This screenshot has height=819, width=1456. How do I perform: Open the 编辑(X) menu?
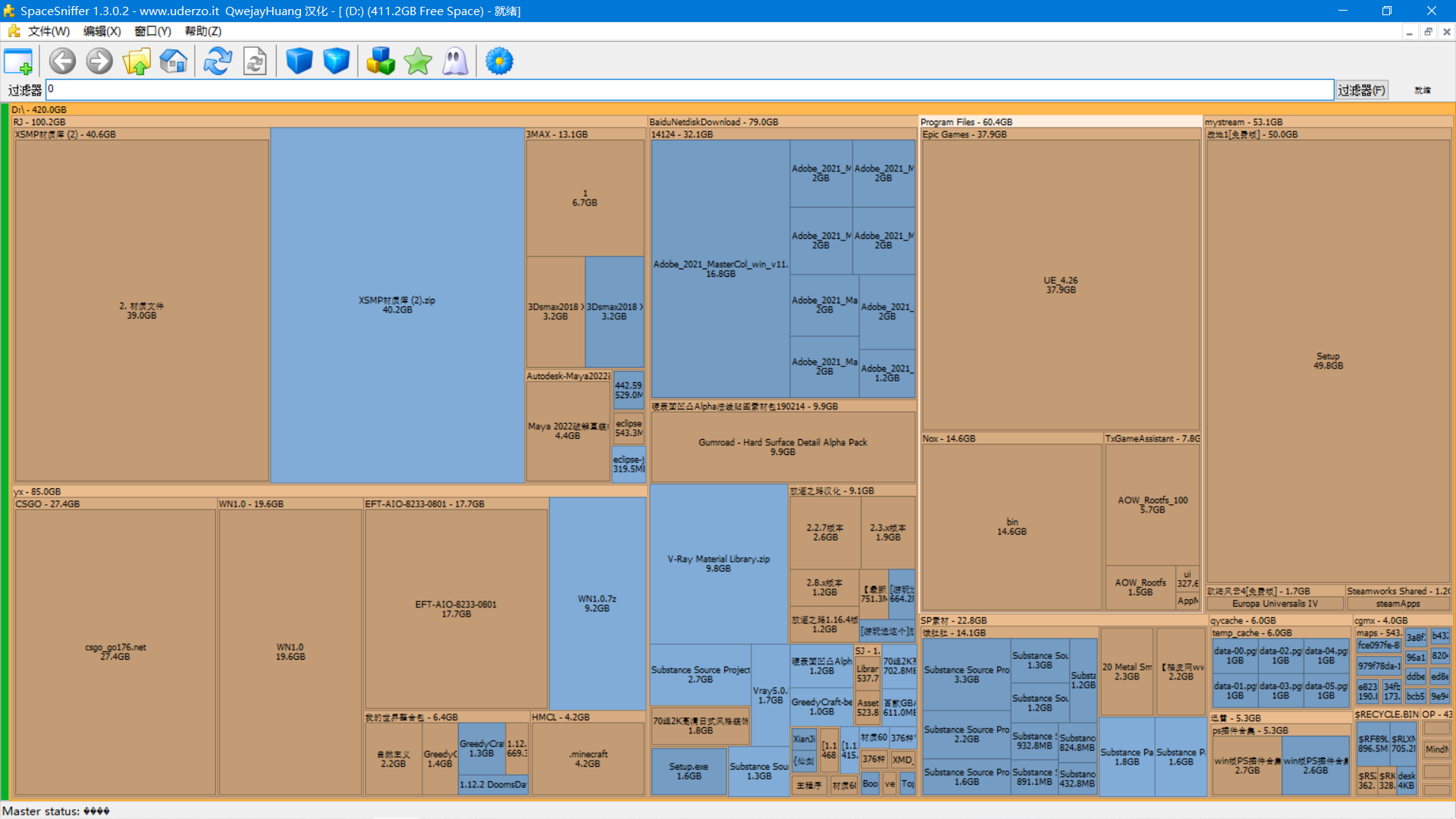(x=102, y=31)
